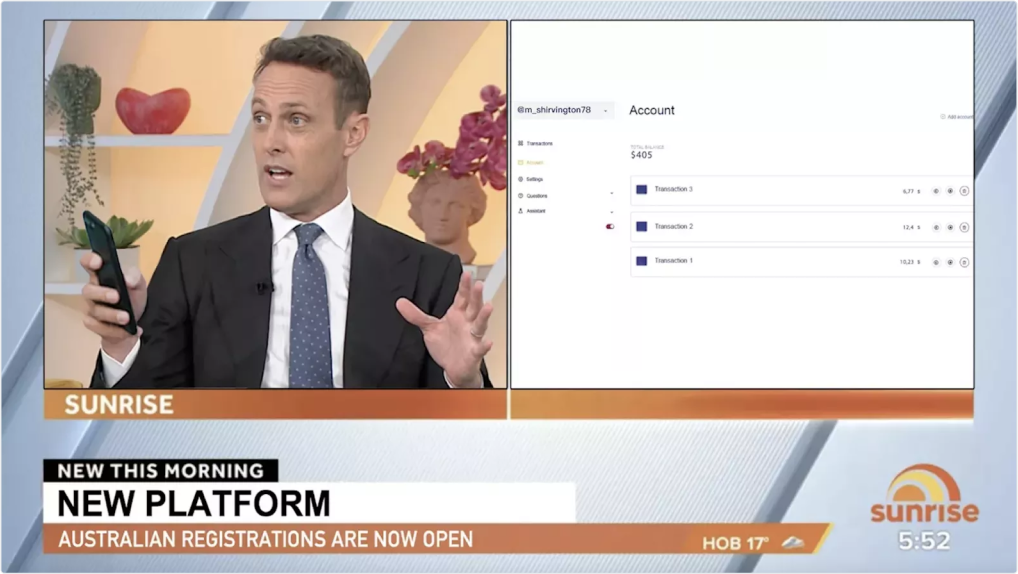1018x574 pixels.
Task: Click the TOTAL BALANCE label
Action: tap(647, 147)
